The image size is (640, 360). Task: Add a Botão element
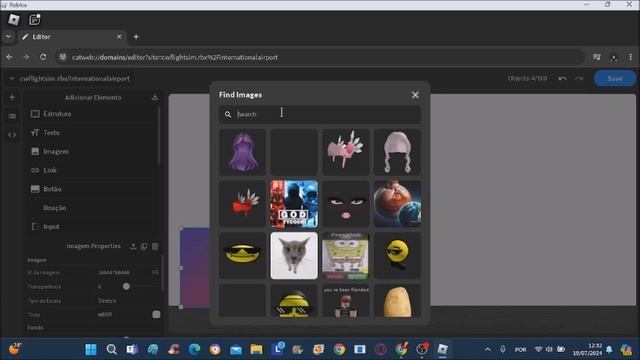coord(92,189)
